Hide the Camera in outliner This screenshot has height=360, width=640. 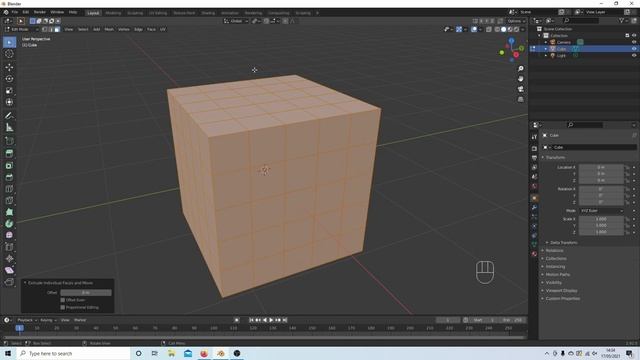pos(634,42)
